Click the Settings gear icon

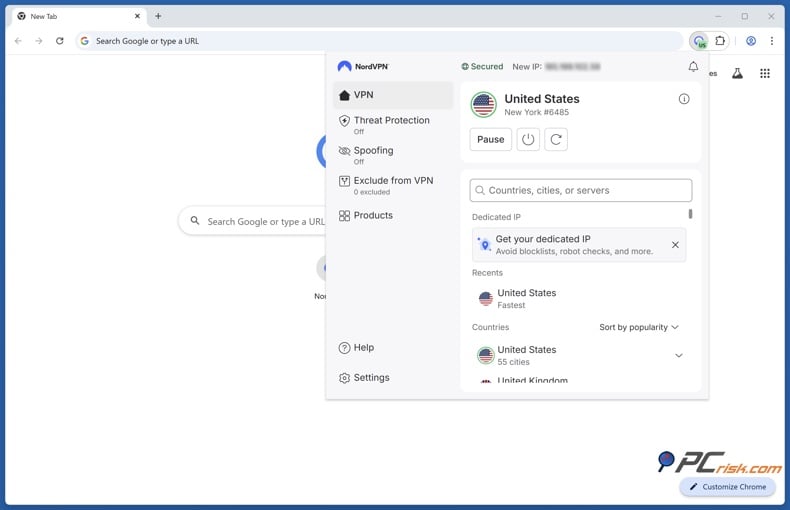click(344, 378)
